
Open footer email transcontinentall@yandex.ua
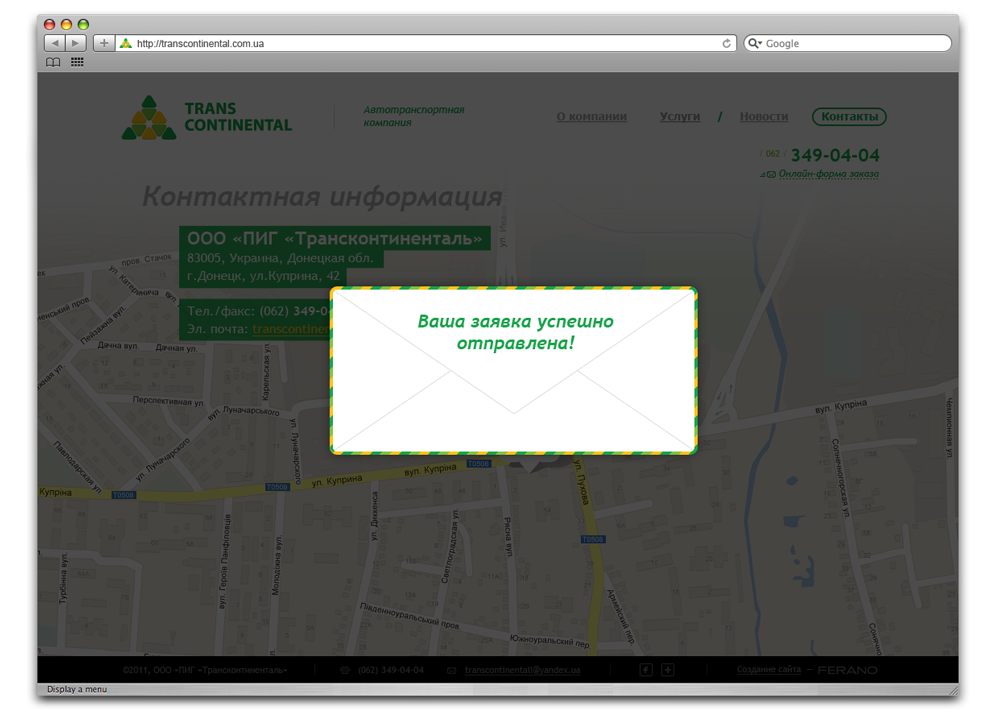522,670
